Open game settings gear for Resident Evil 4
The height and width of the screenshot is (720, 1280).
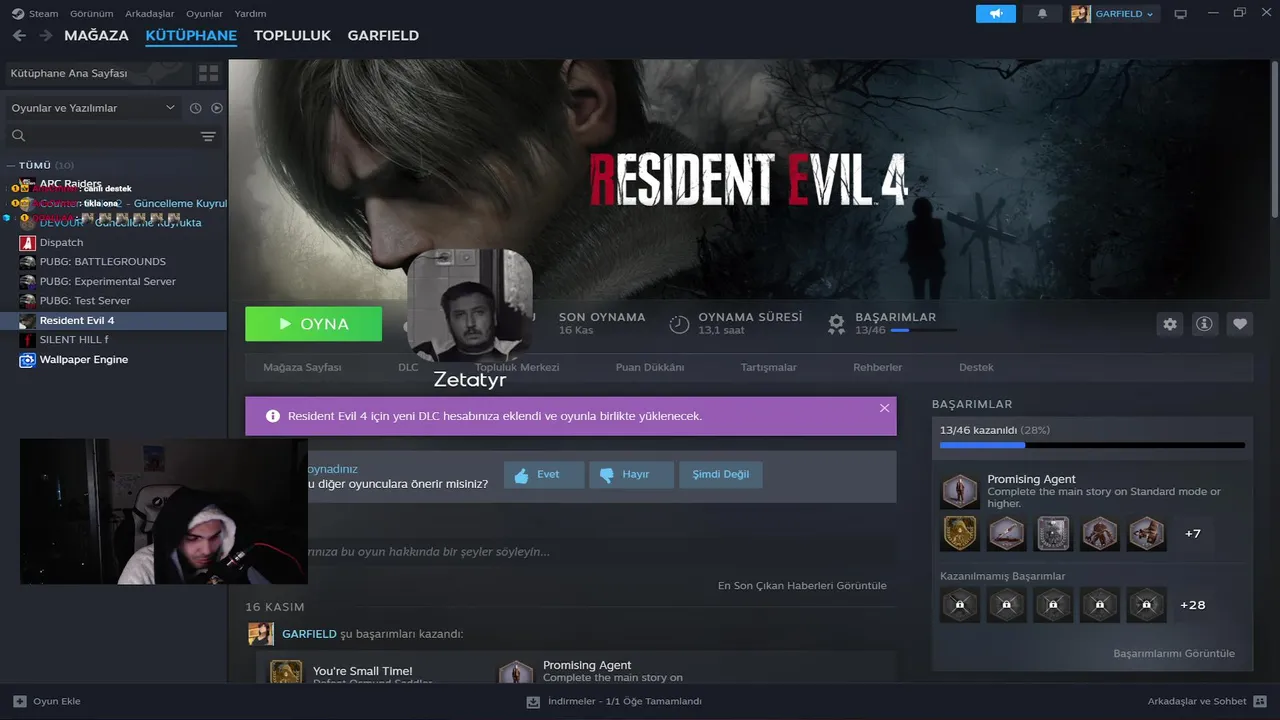tap(1170, 324)
